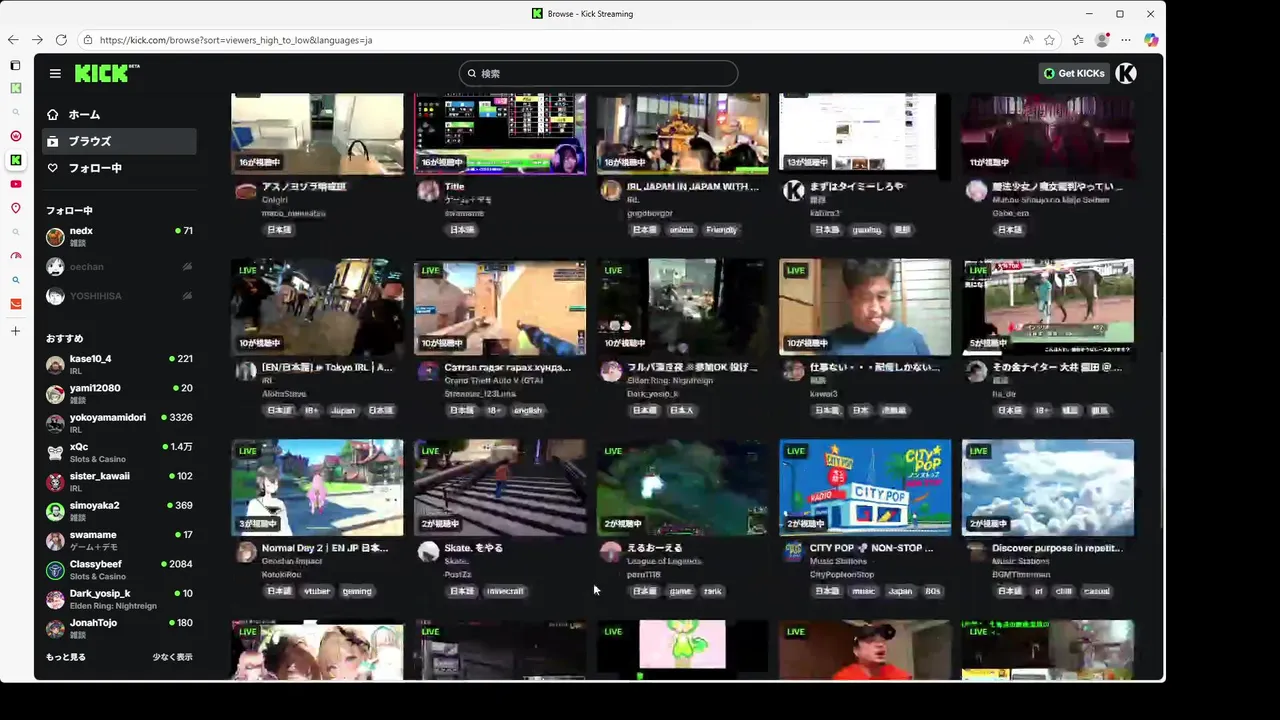Open recommended channel swamame
This screenshot has height=720, width=1280.
click(x=119, y=540)
